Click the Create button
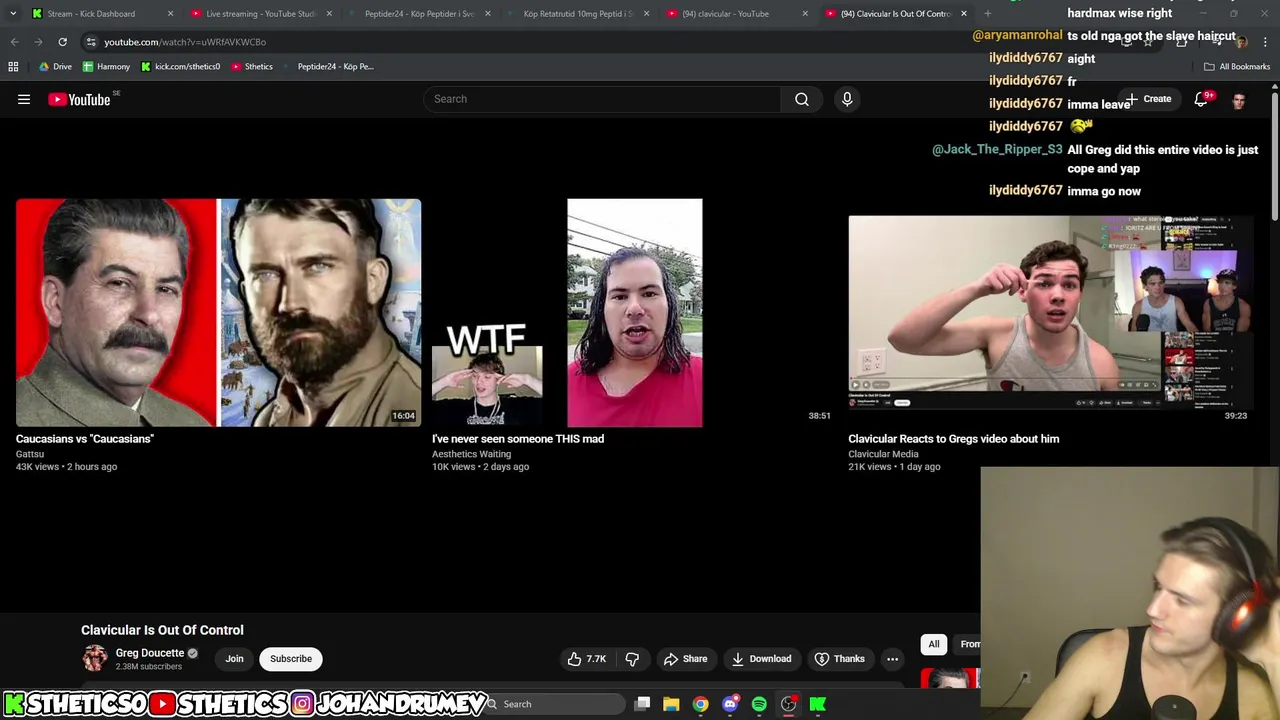This screenshot has height=720, width=1280. [x=1148, y=99]
